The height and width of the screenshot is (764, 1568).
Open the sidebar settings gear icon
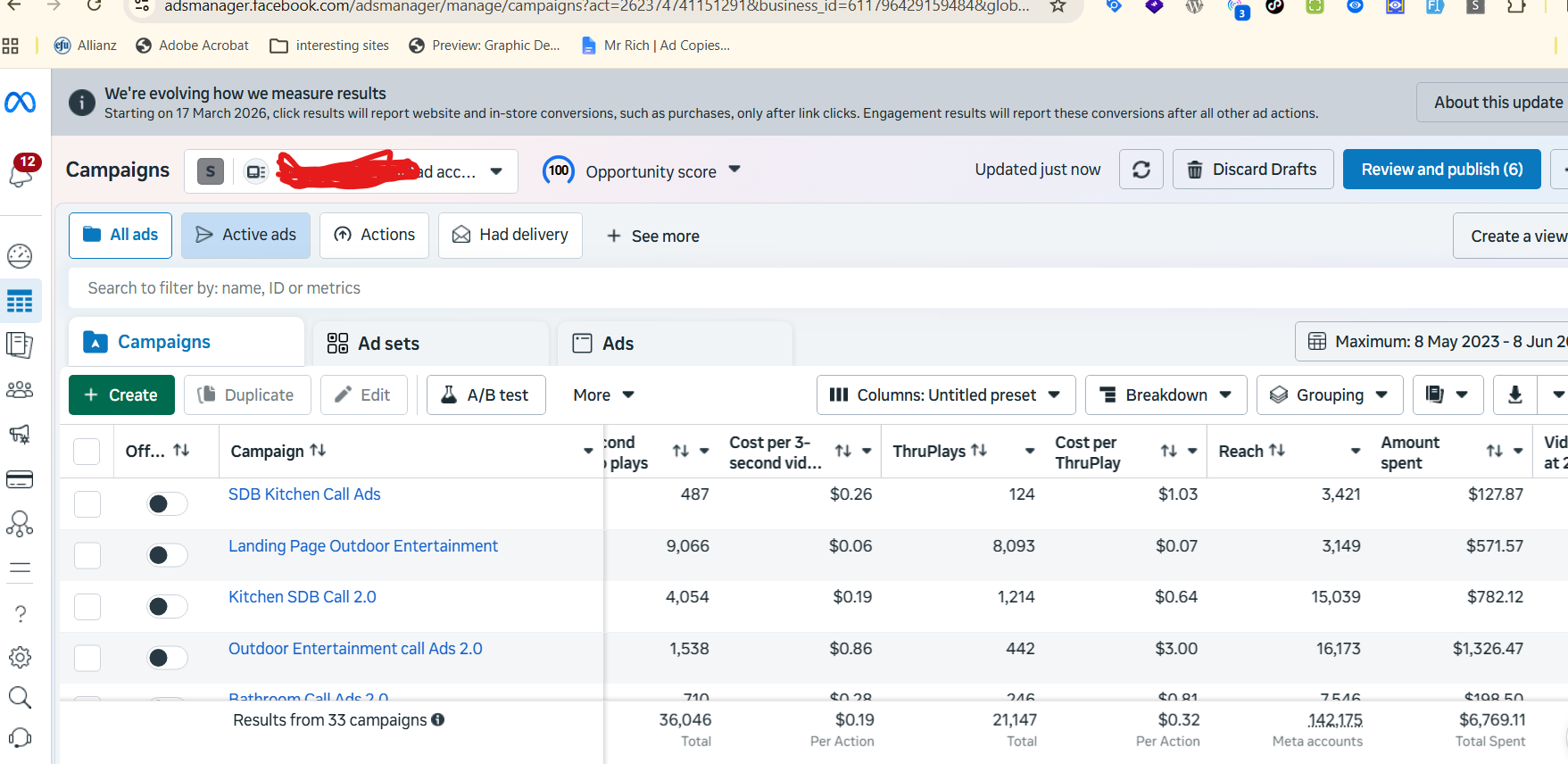click(x=20, y=658)
